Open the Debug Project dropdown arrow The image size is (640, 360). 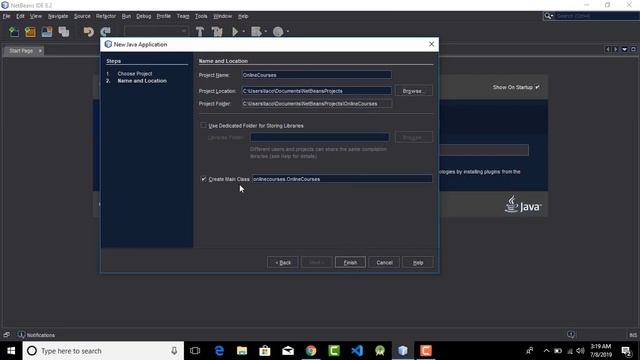[266, 31]
